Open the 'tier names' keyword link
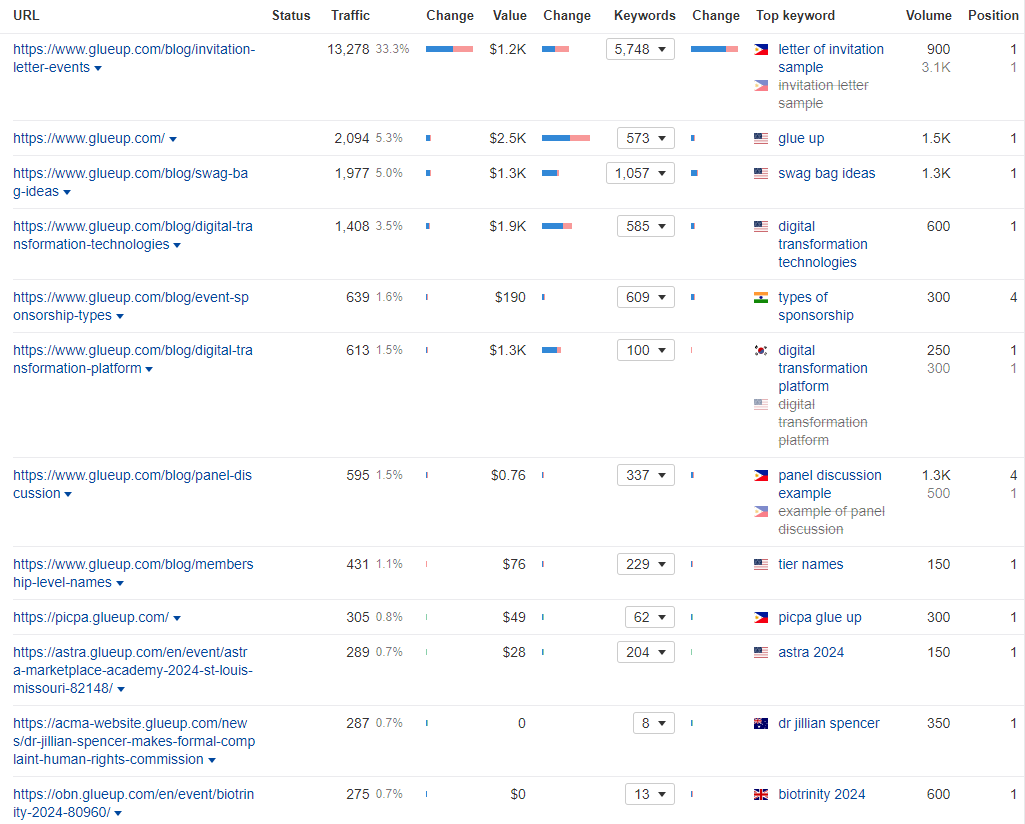 click(x=810, y=564)
